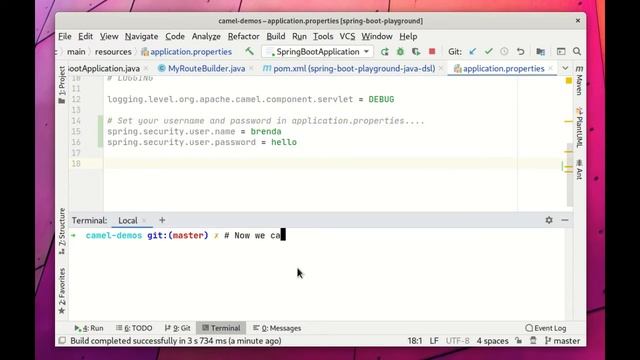Open terminal settings gear icon
This screenshot has height=360, width=640.
click(x=549, y=220)
